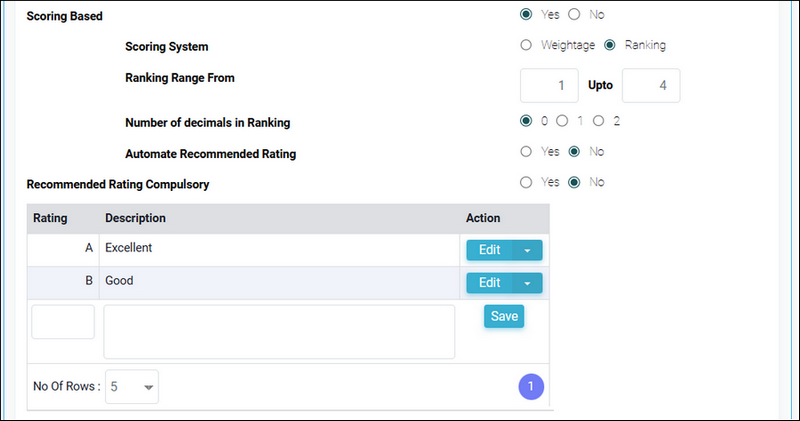Image resolution: width=800 pixels, height=421 pixels.
Task: Expand the dropdown arrow beside Excellent's Edit
Action: tap(527, 250)
